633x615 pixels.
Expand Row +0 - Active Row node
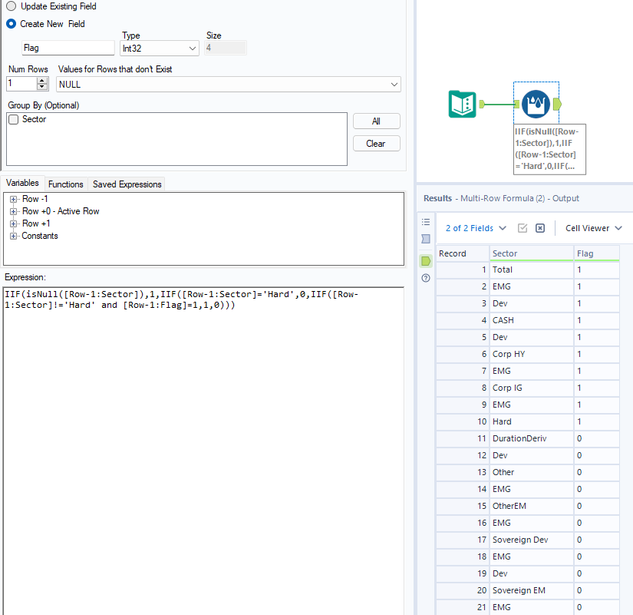(13, 211)
